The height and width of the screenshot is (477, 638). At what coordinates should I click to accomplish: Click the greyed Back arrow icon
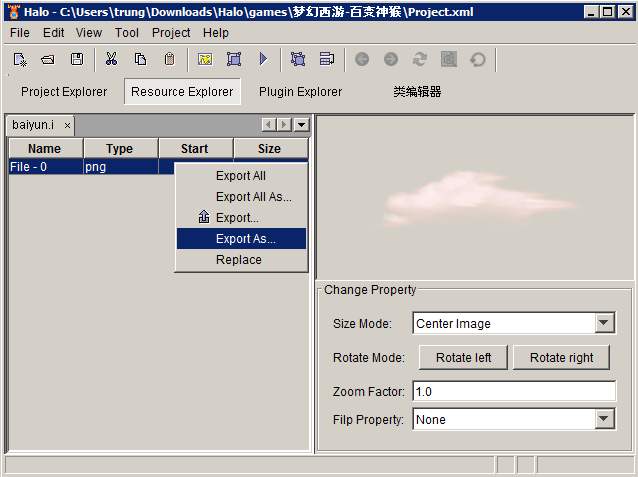(362, 59)
